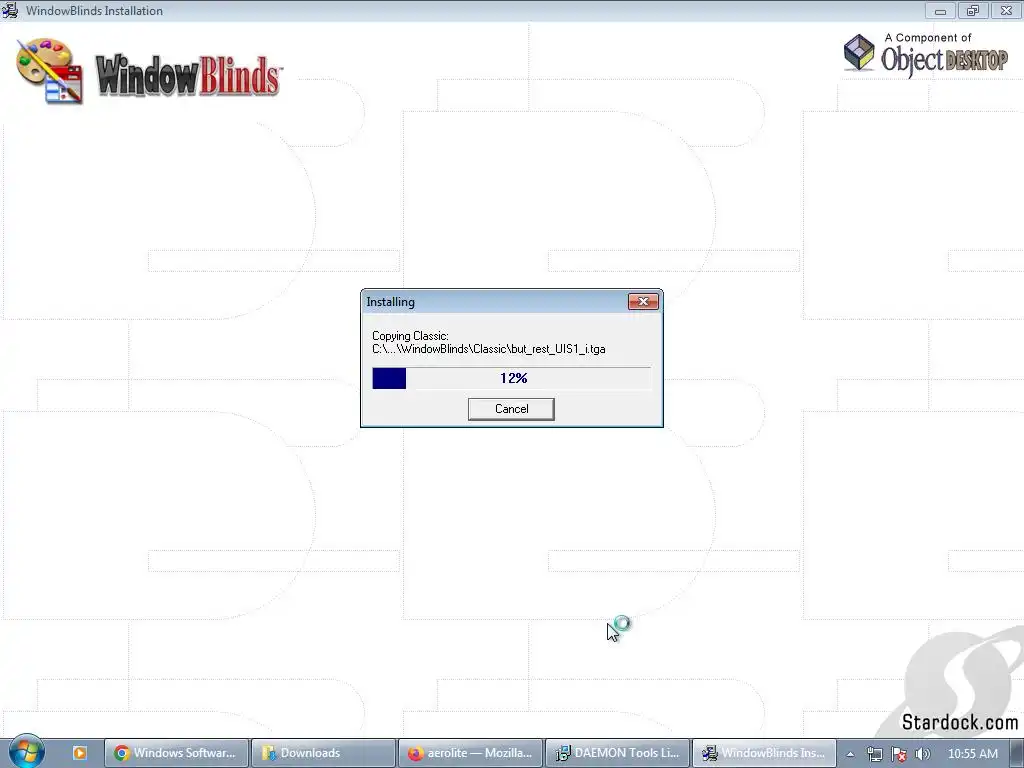Open the network status tray icon
Image resolution: width=1024 pixels, height=768 pixels.
(x=874, y=754)
